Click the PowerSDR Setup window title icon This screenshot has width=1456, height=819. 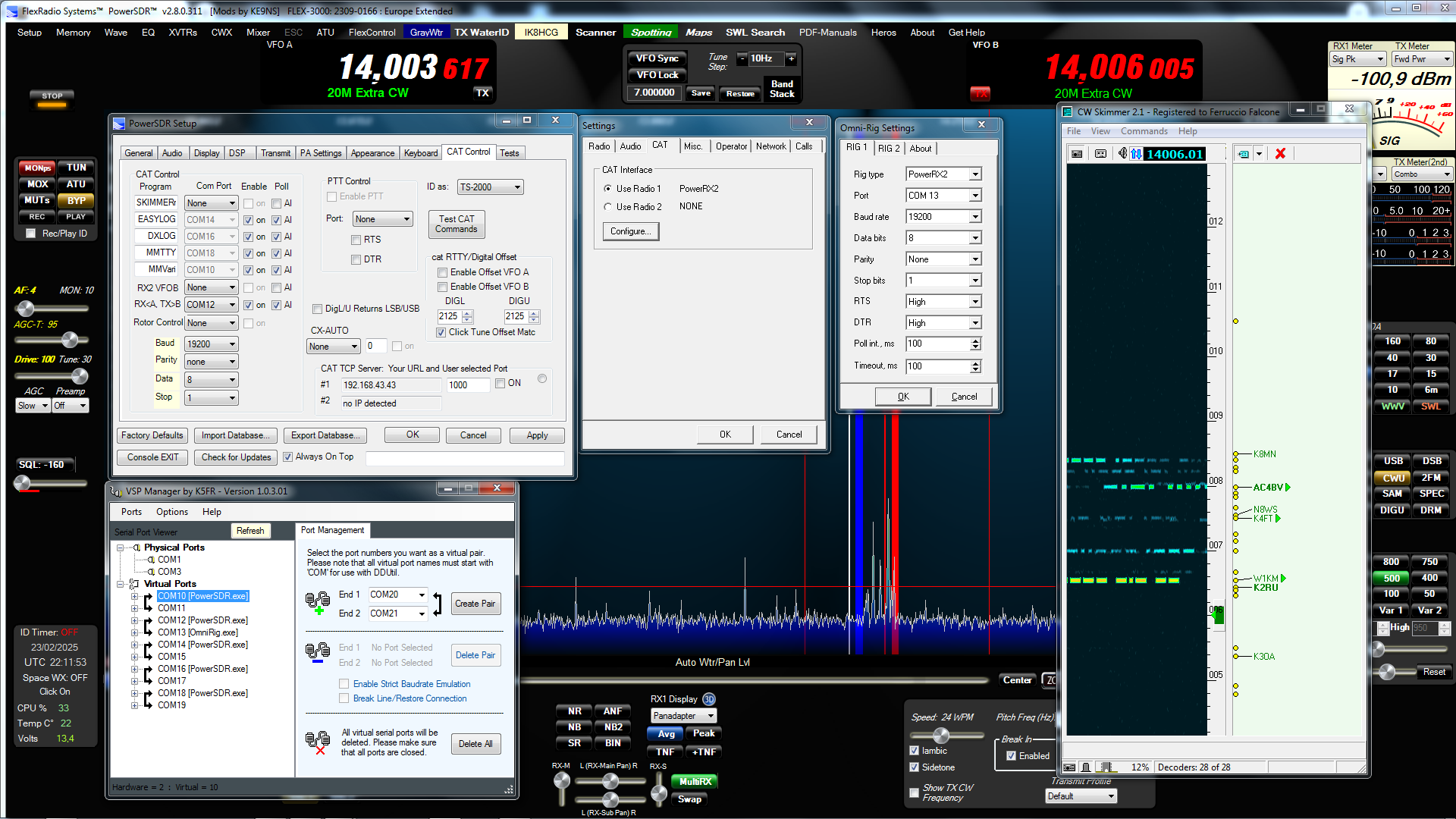pyautogui.click(x=119, y=123)
